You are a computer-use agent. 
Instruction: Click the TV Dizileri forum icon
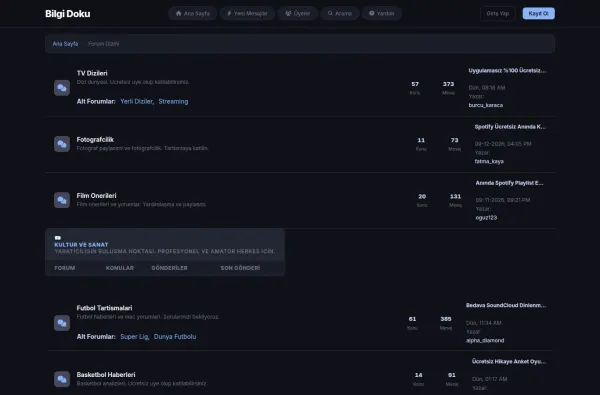(x=62, y=88)
